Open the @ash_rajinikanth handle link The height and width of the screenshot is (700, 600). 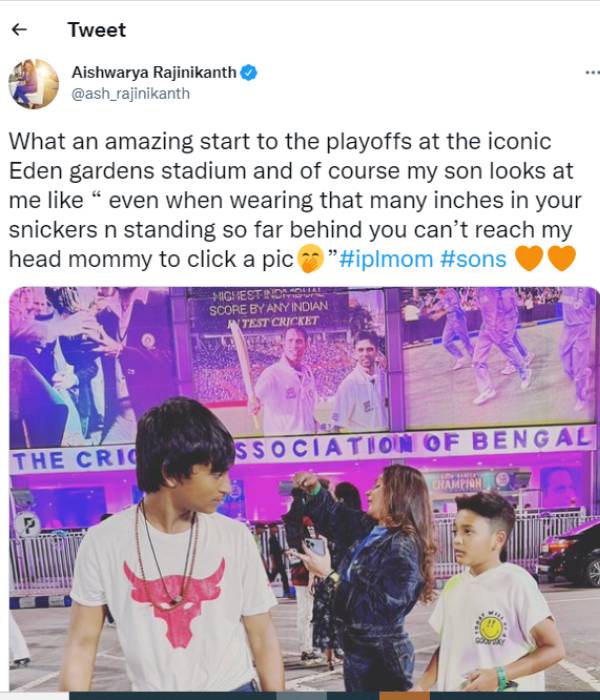(x=130, y=94)
